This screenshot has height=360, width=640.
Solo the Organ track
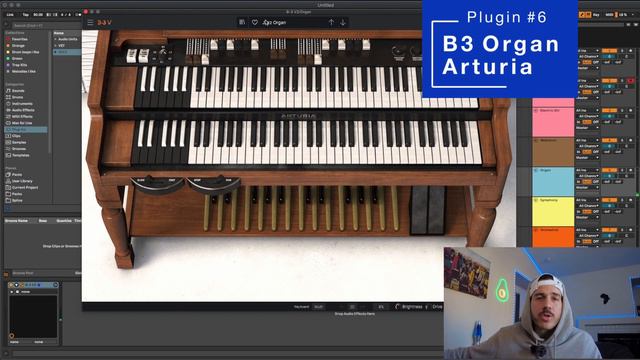coord(623,170)
